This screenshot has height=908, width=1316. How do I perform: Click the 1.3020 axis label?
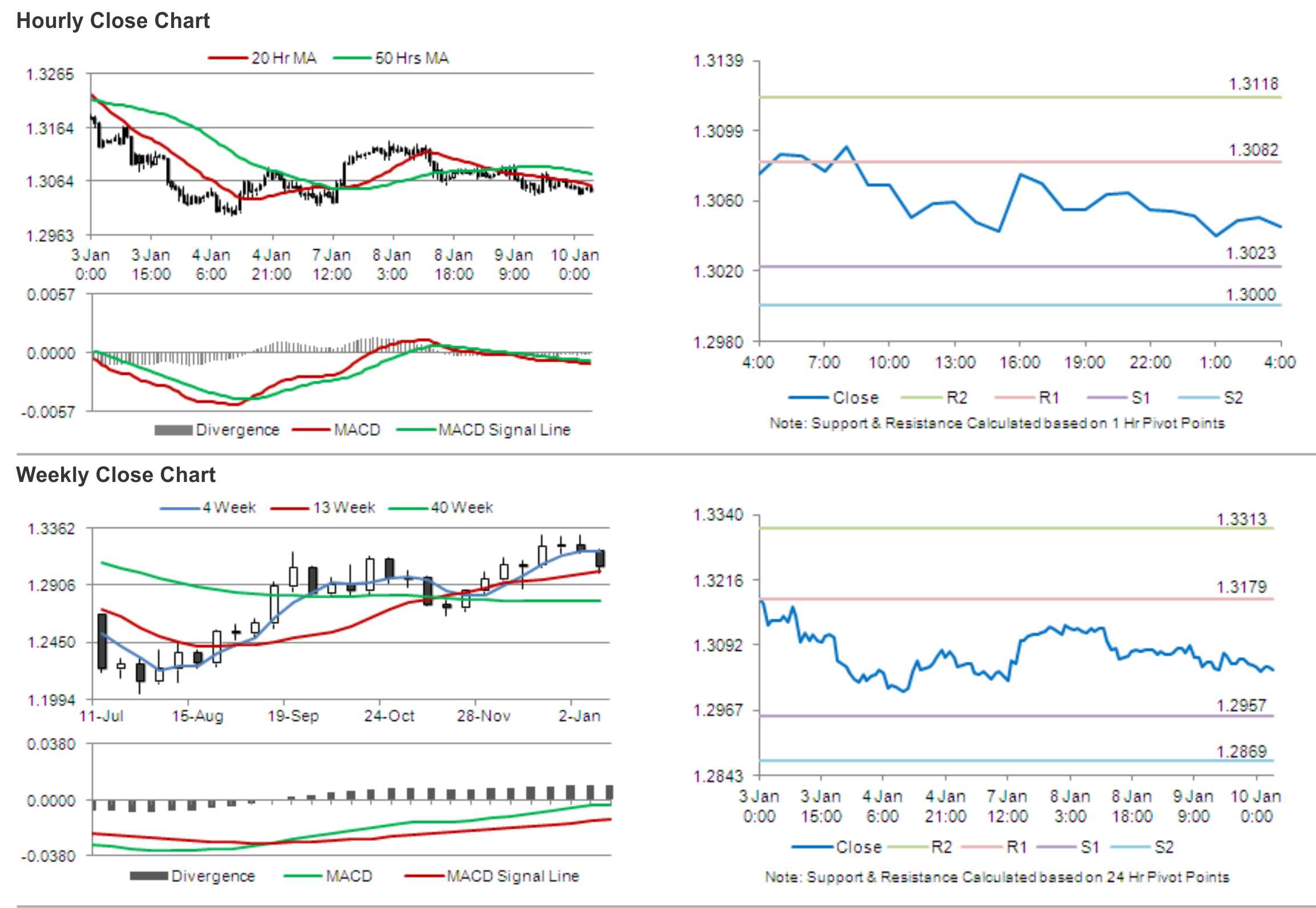click(x=718, y=271)
